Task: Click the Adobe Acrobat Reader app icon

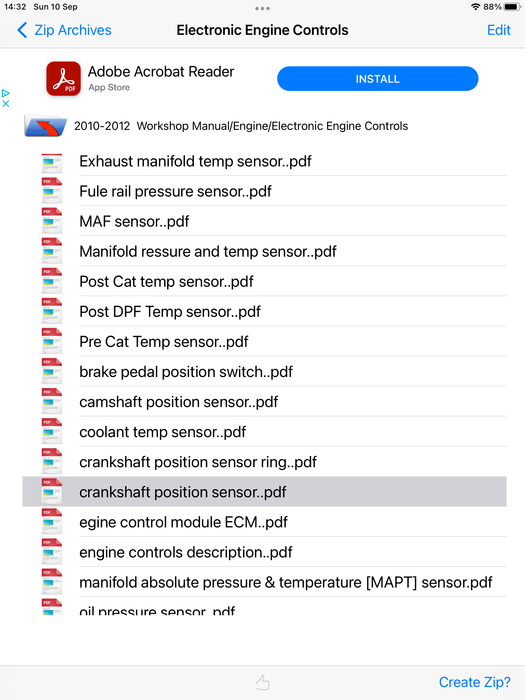Action: (63, 79)
